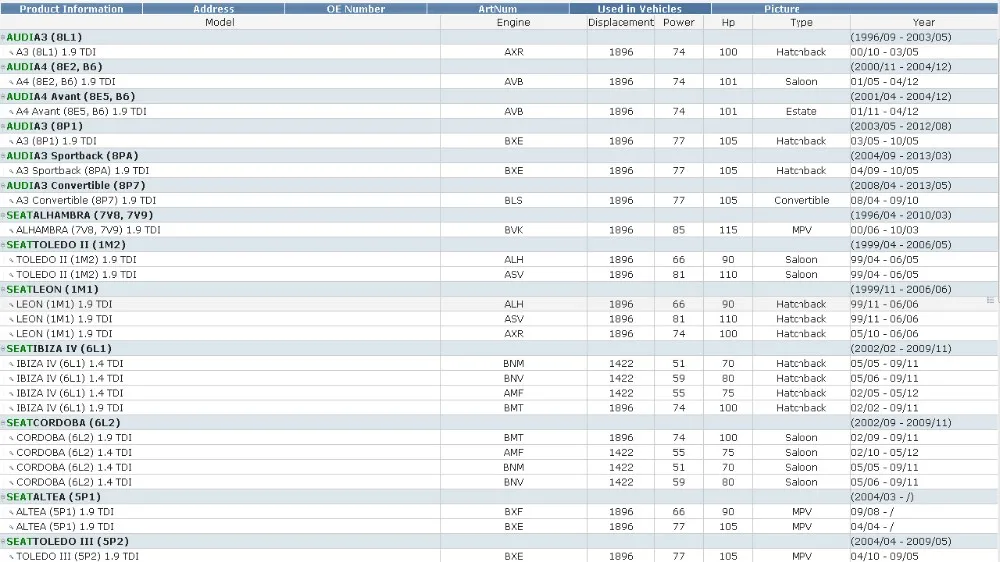This screenshot has height=562, width=1000.
Task: Open the Product Information tab
Action: coord(71,9)
